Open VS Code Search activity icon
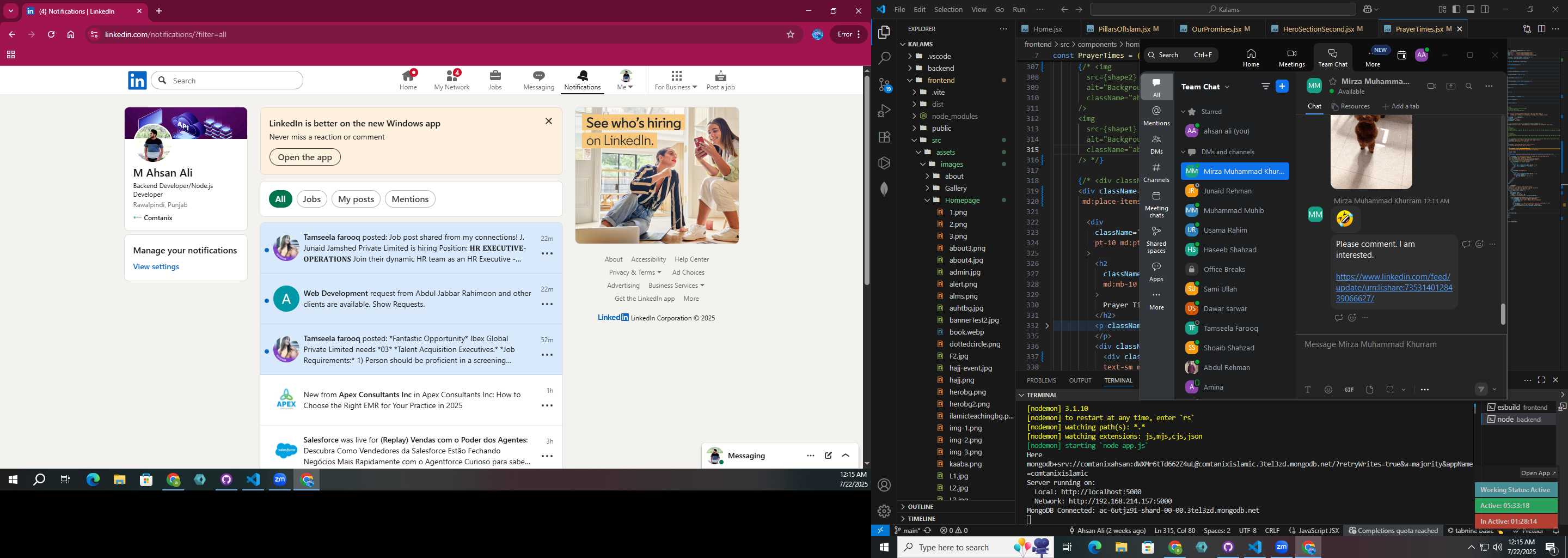Screen dimensions: 1568x558 point(884,58)
